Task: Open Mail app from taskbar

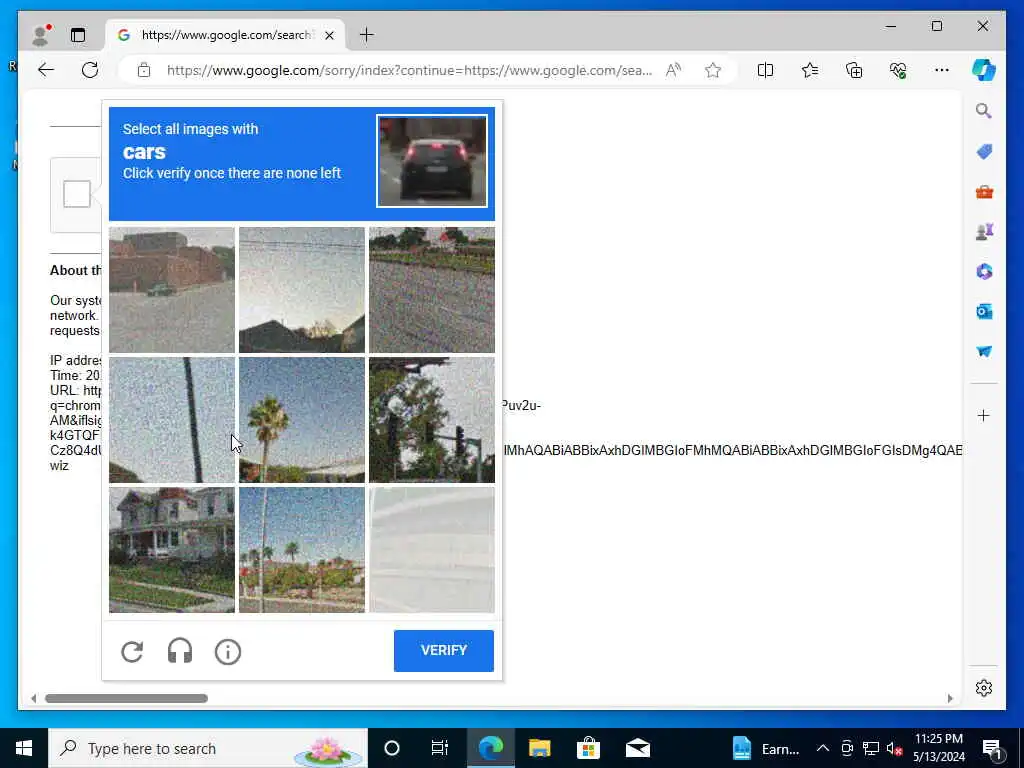Action: point(637,748)
